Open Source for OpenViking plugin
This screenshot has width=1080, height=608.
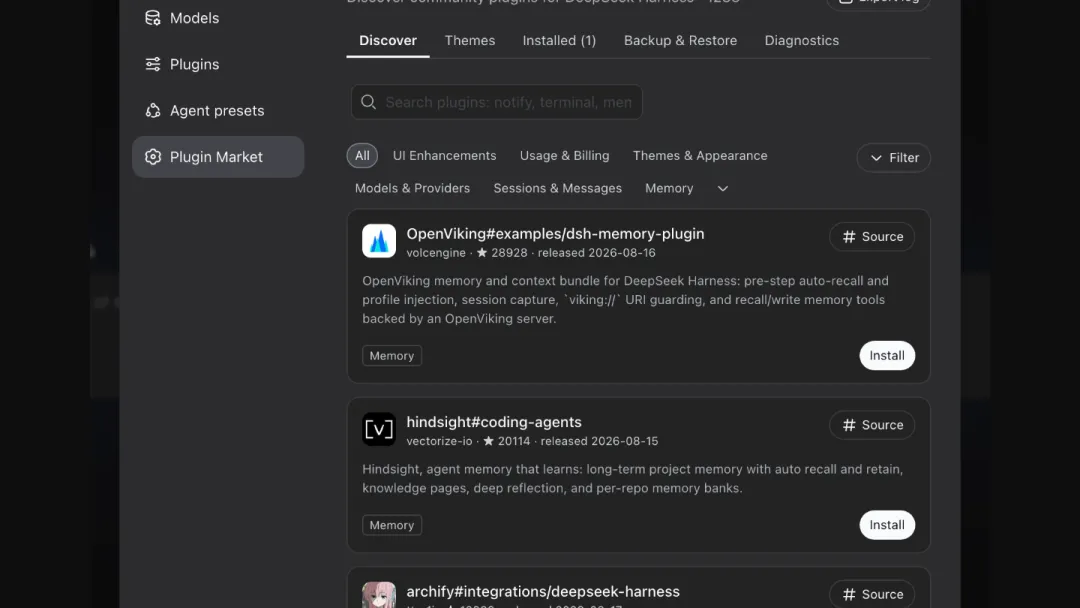pos(872,237)
